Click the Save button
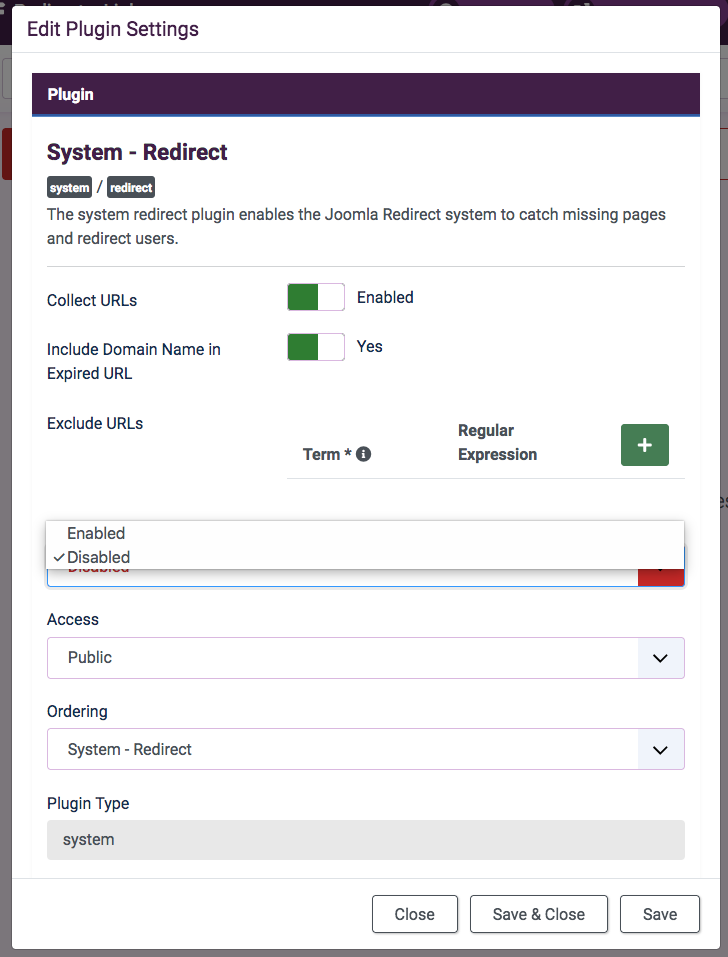The image size is (728, 957). click(x=660, y=914)
